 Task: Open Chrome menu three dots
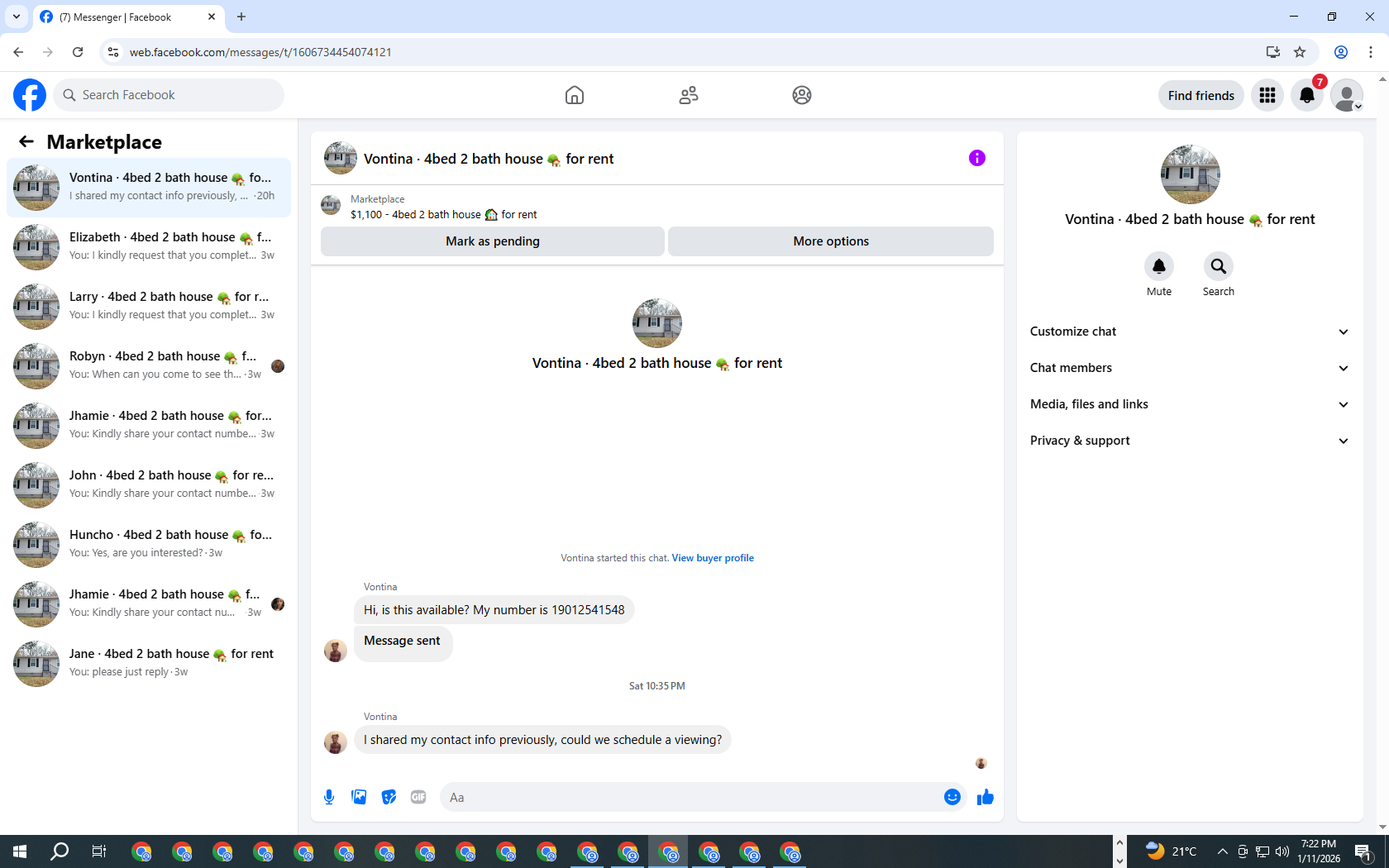pos(1371,52)
